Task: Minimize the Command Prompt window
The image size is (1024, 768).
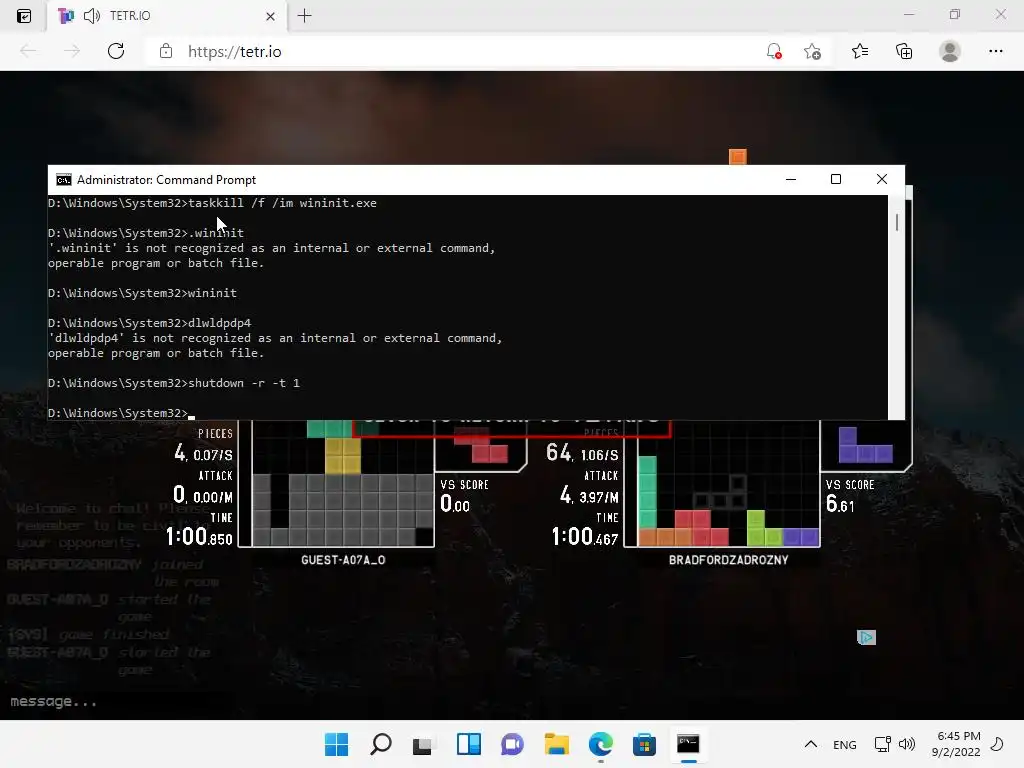Action: tap(791, 179)
